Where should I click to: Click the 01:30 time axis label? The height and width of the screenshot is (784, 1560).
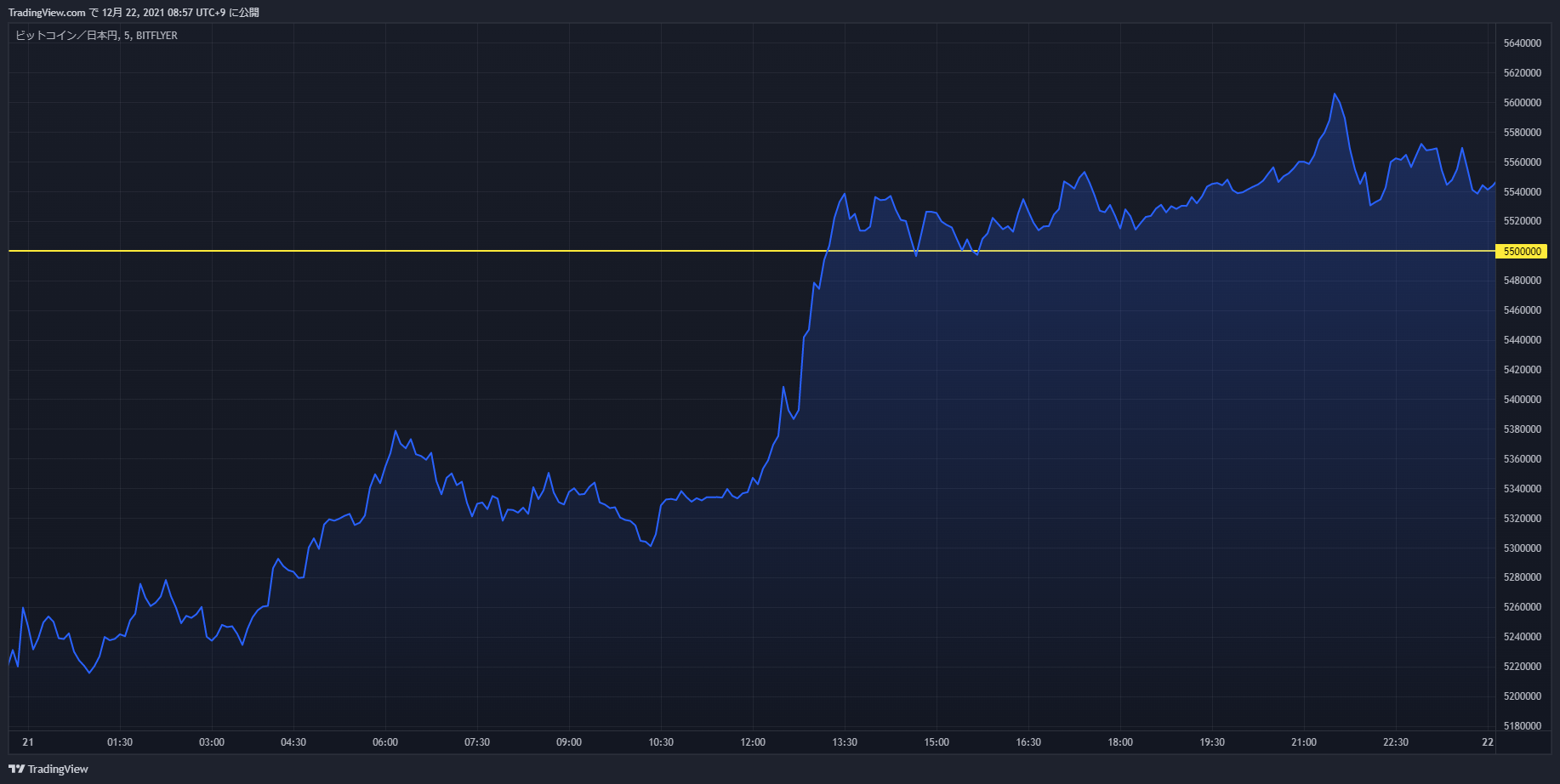point(120,742)
